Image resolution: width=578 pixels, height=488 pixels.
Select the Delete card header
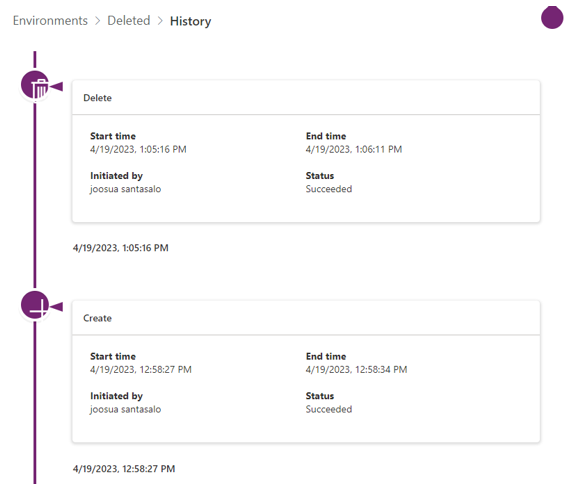coord(306,98)
